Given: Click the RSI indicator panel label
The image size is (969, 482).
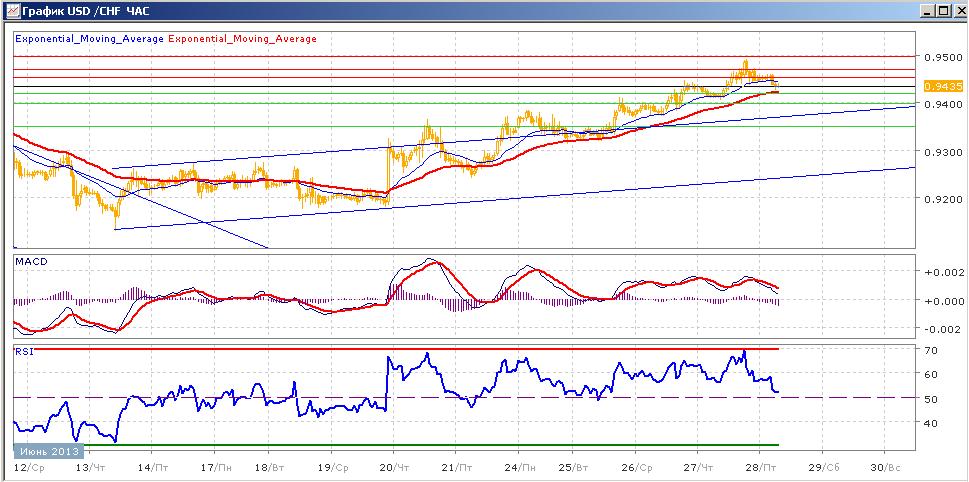Looking at the screenshot, I should click(22, 352).
